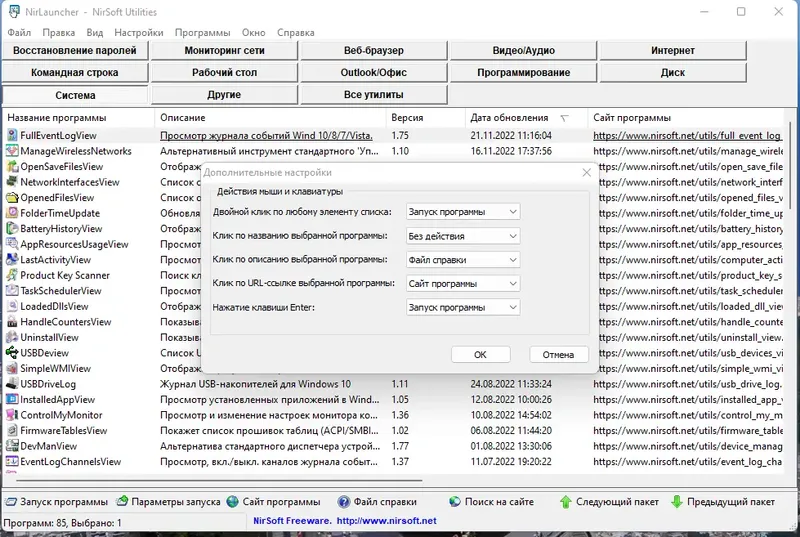
Task: Select the OpenSaveFilesView icon
Action: tap(12, 167)
